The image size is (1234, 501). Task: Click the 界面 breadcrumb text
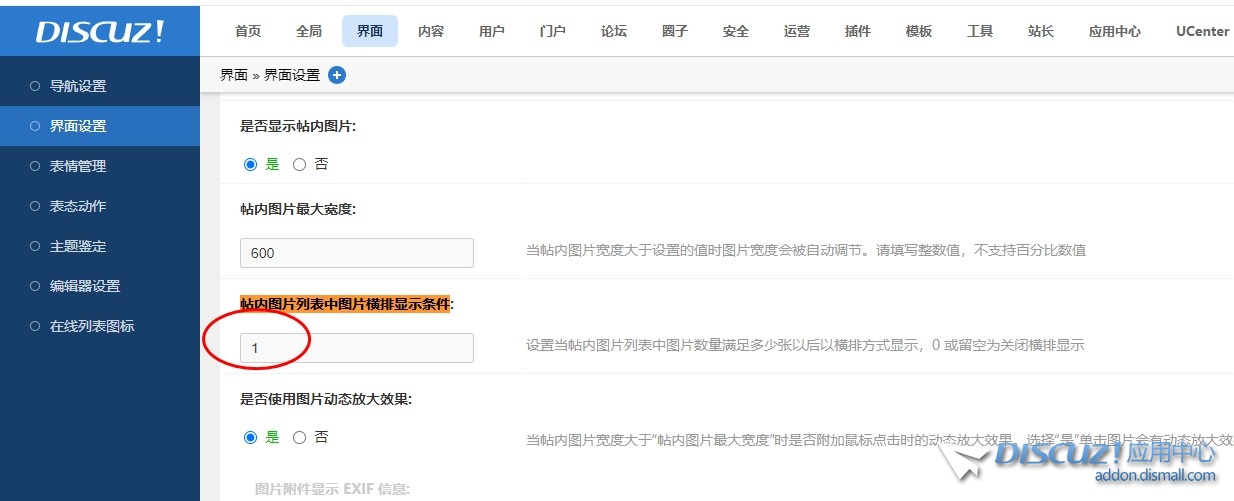[x=234, y=75]
